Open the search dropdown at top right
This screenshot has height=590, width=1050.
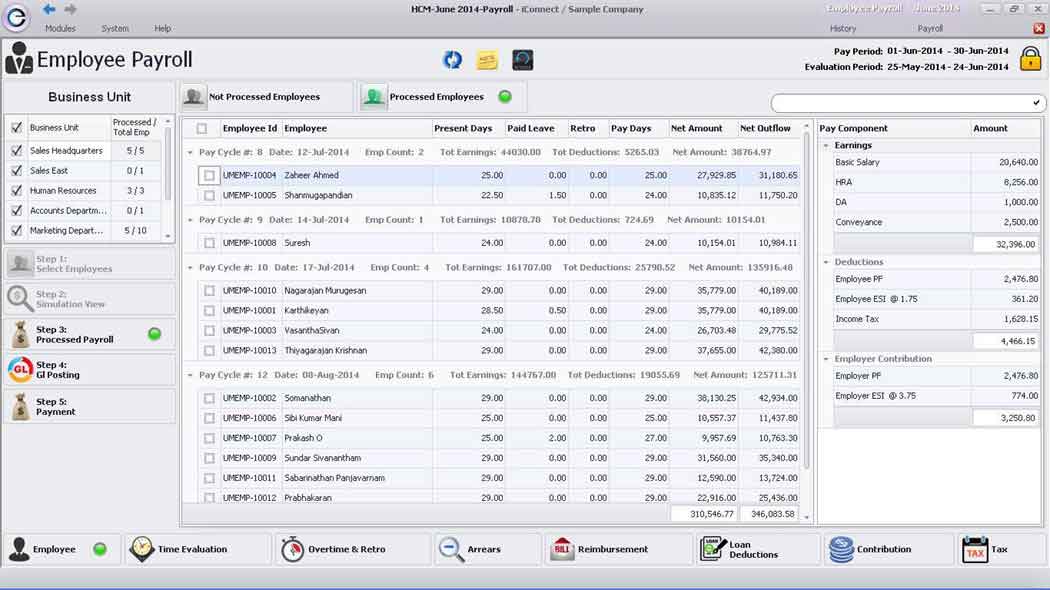tap(1037, 103)
